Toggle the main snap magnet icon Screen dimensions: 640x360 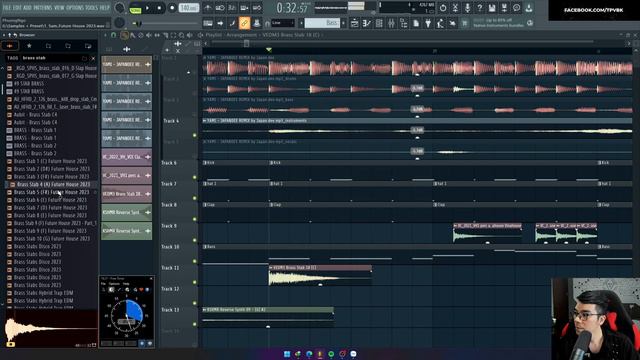point(267,23)
